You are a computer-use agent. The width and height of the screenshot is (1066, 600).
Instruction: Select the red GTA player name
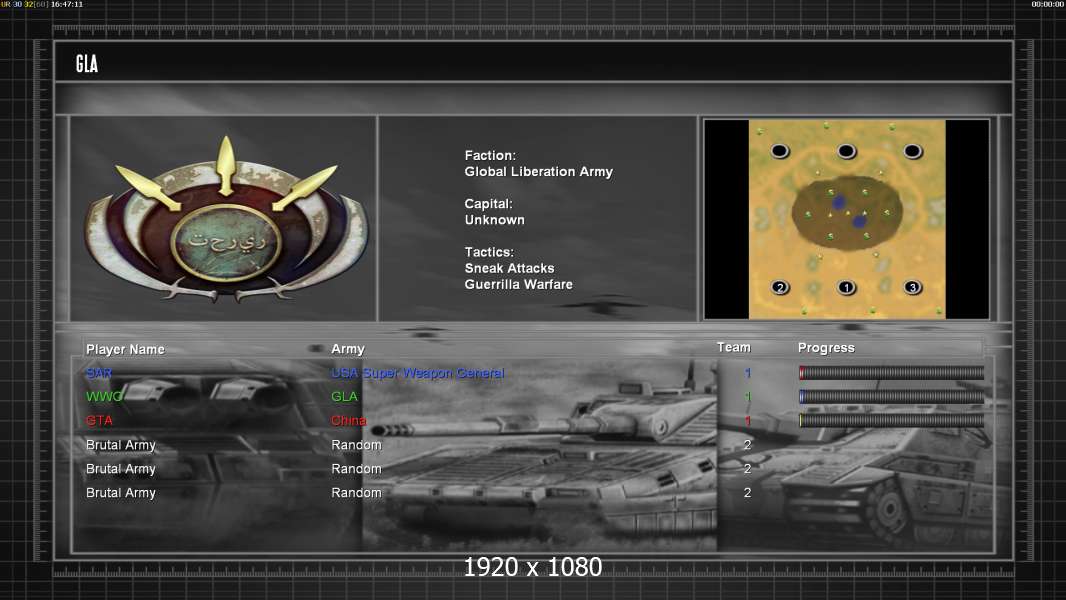point(99,421)
